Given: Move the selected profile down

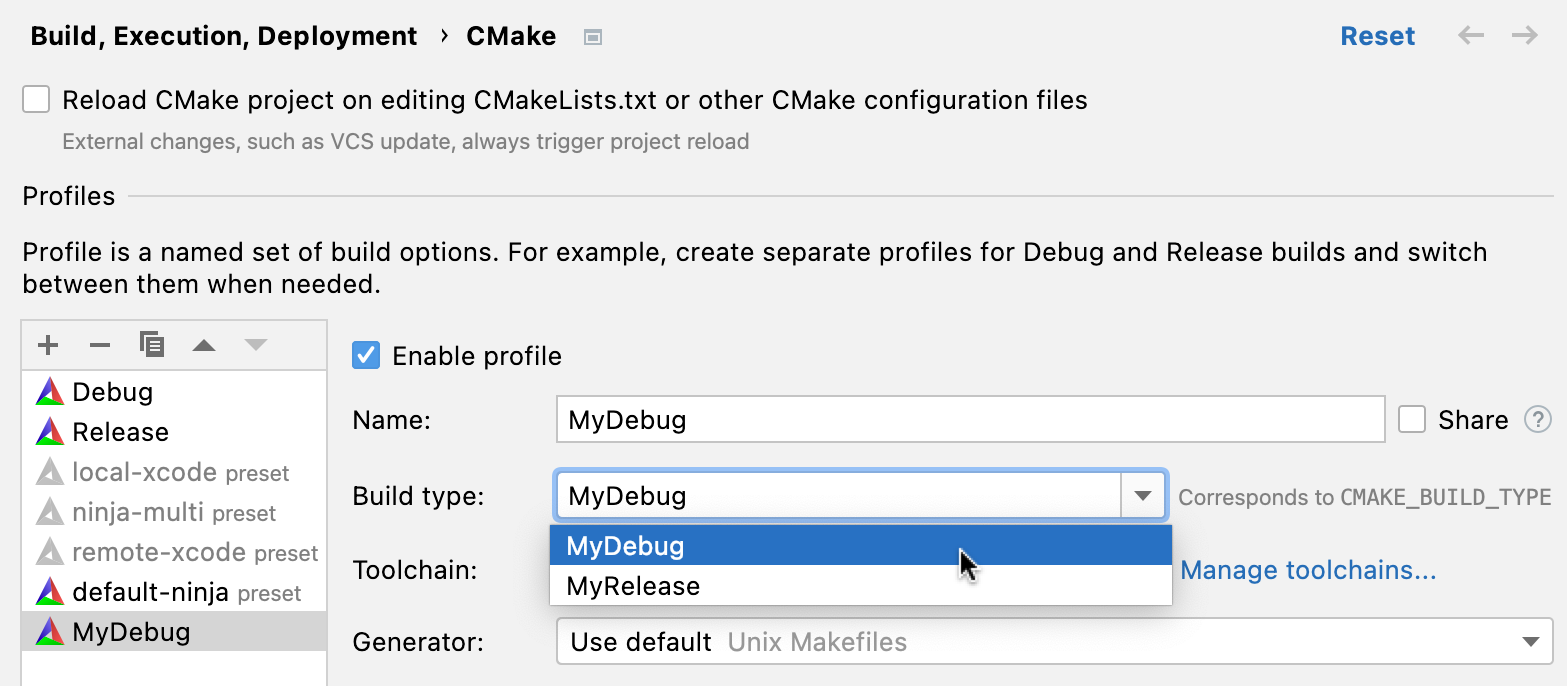Looking at the screenshot, I should [x=256, y=344].
